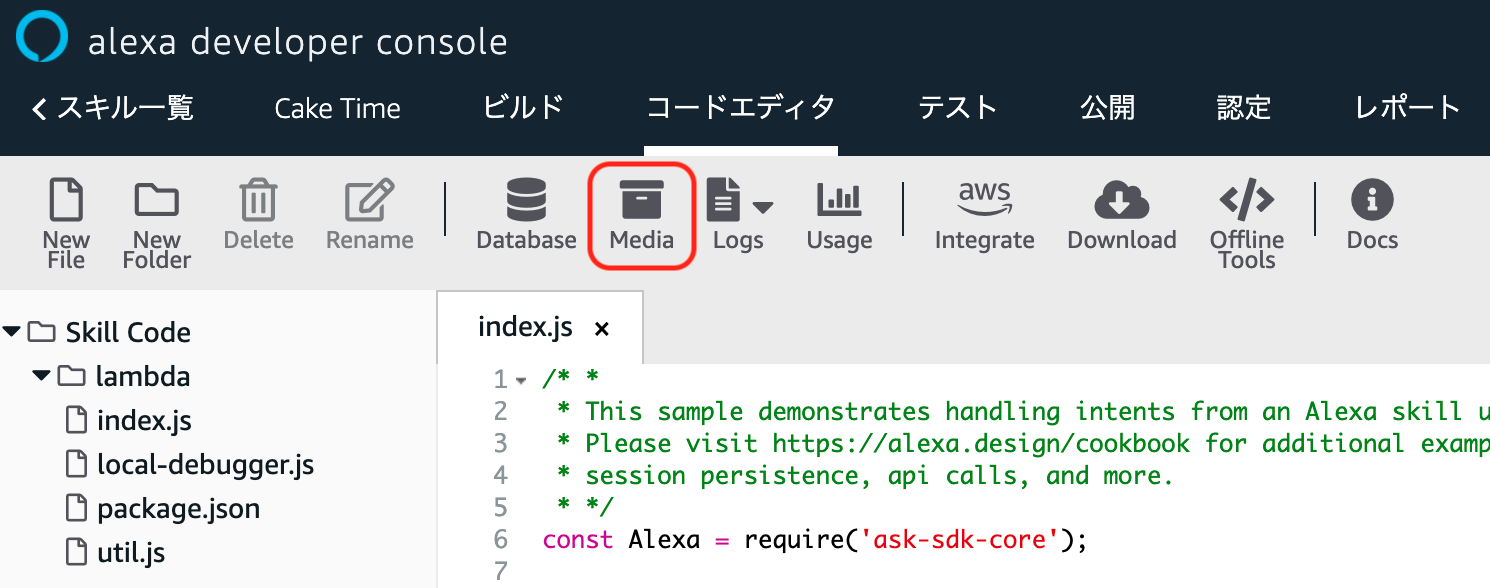Download the skill code
The height and width of the screenshot is (588, 1490).
tap(1121, 201)
